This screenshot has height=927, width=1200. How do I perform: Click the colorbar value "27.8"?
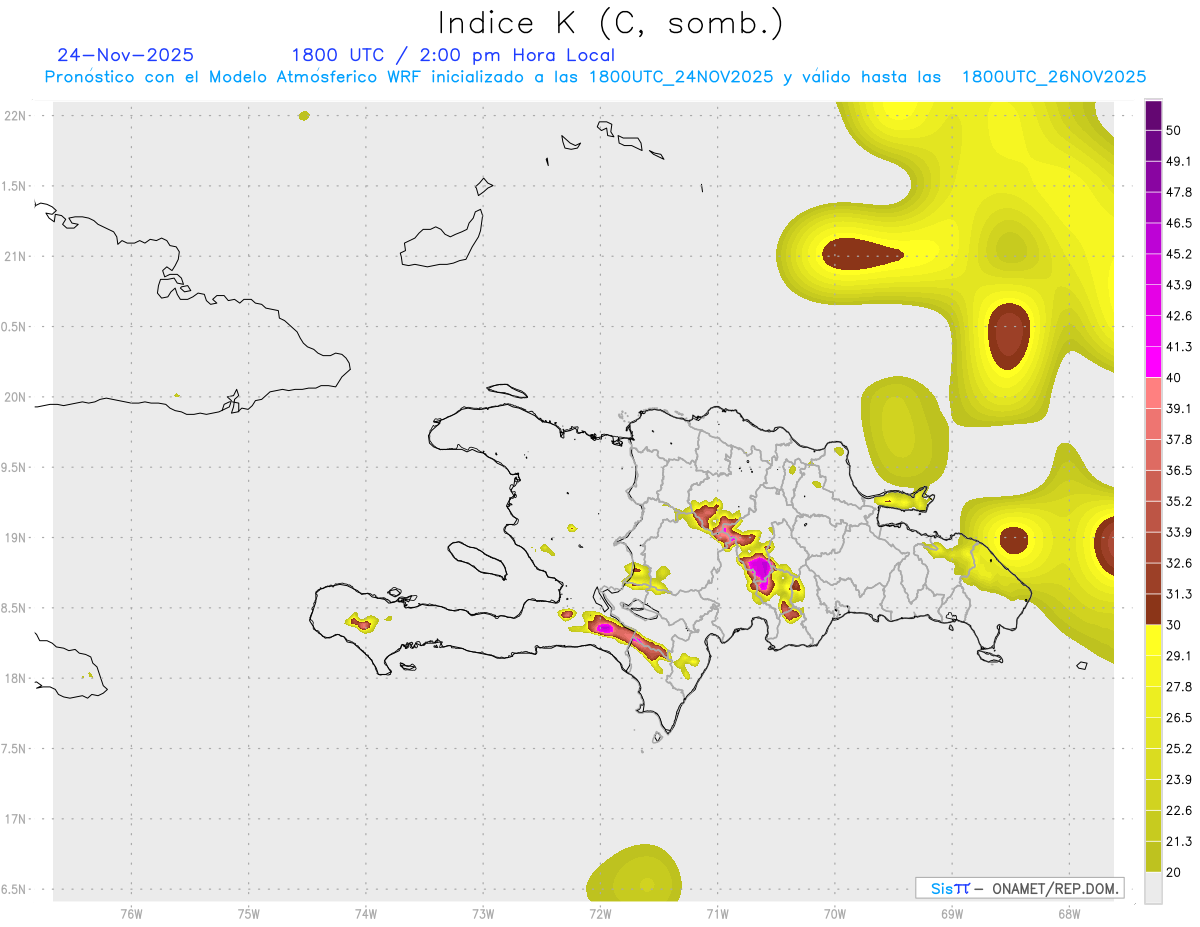[1179, 687]
